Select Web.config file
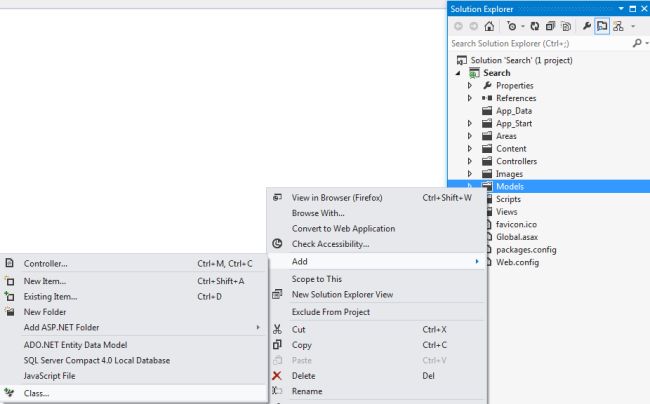This screenshot has width=650, height=404. coord(517,262)
